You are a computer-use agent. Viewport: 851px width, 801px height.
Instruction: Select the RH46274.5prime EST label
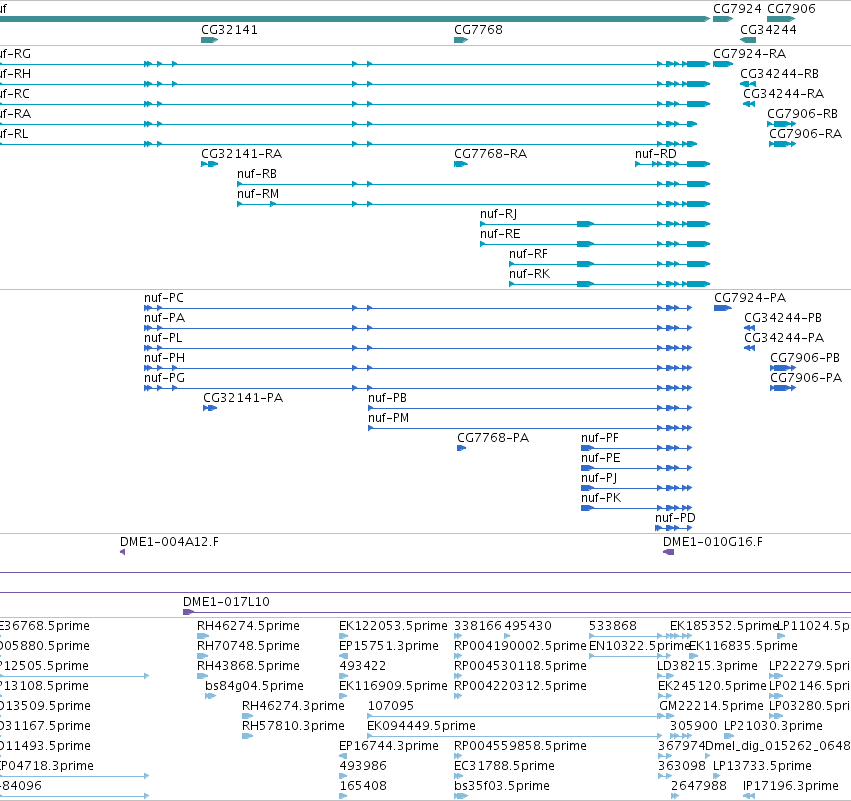point(248,626)
